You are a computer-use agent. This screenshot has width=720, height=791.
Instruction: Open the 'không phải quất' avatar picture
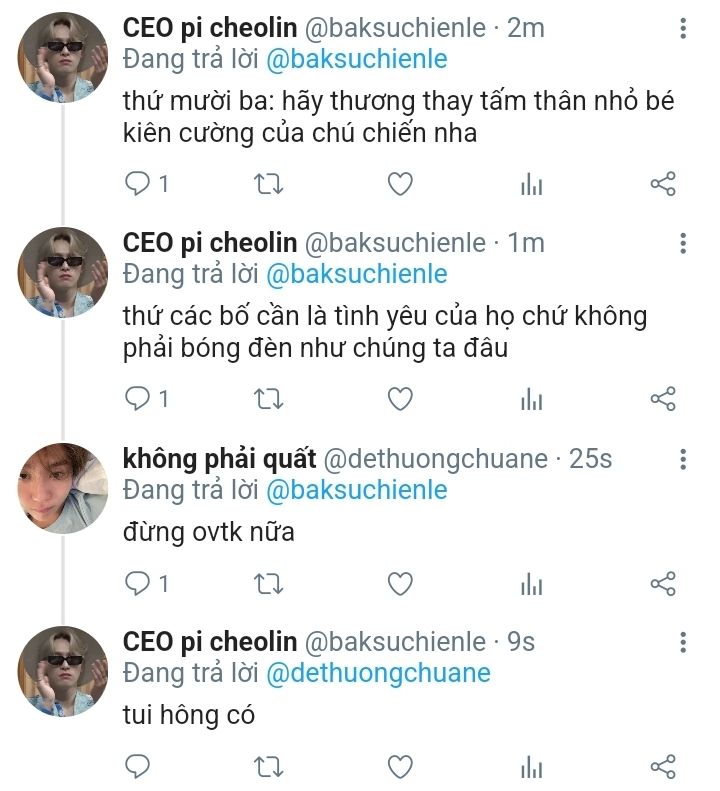pos(64,488)
